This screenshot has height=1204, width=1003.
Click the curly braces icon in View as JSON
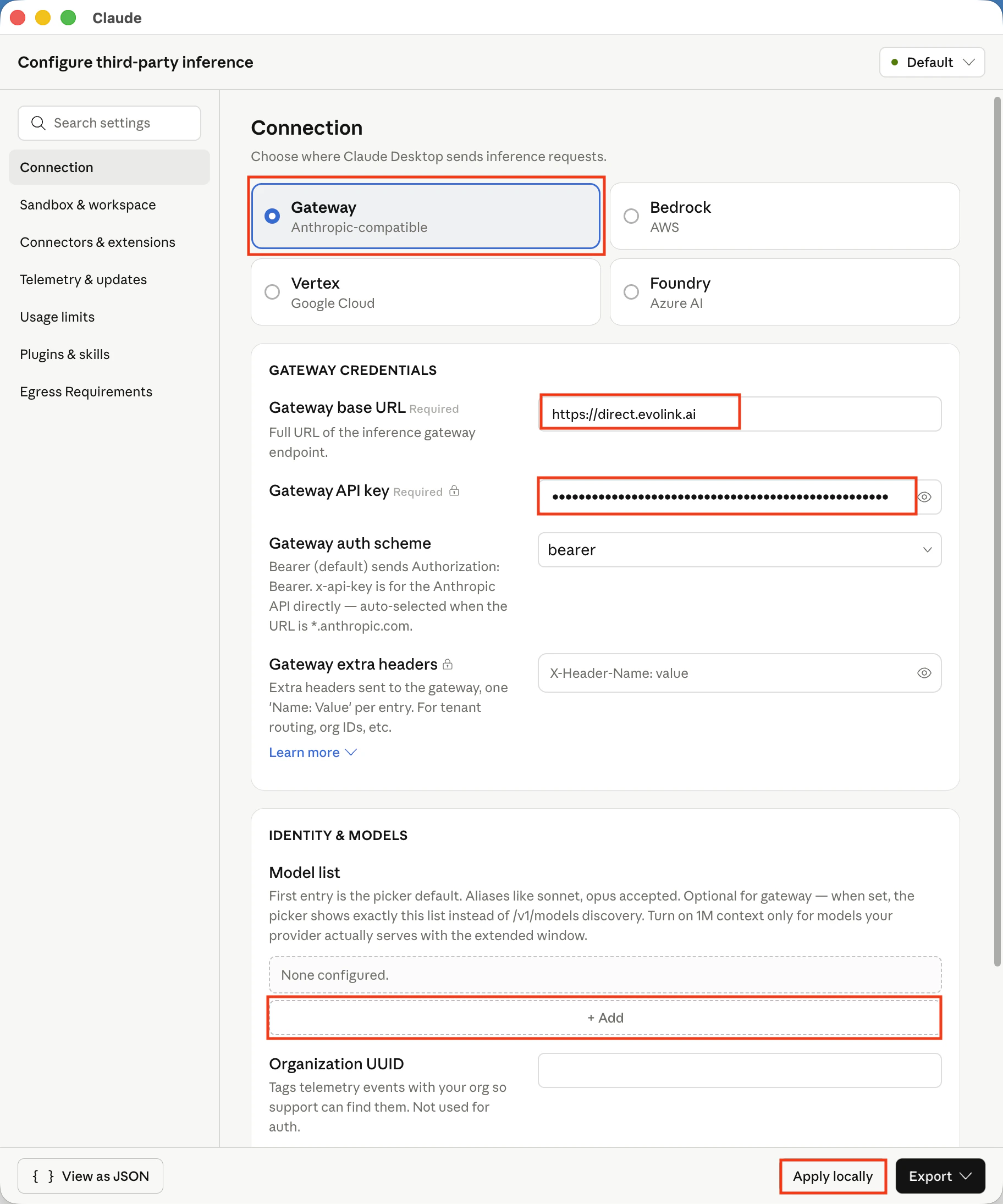click(x=43, y=1177)
